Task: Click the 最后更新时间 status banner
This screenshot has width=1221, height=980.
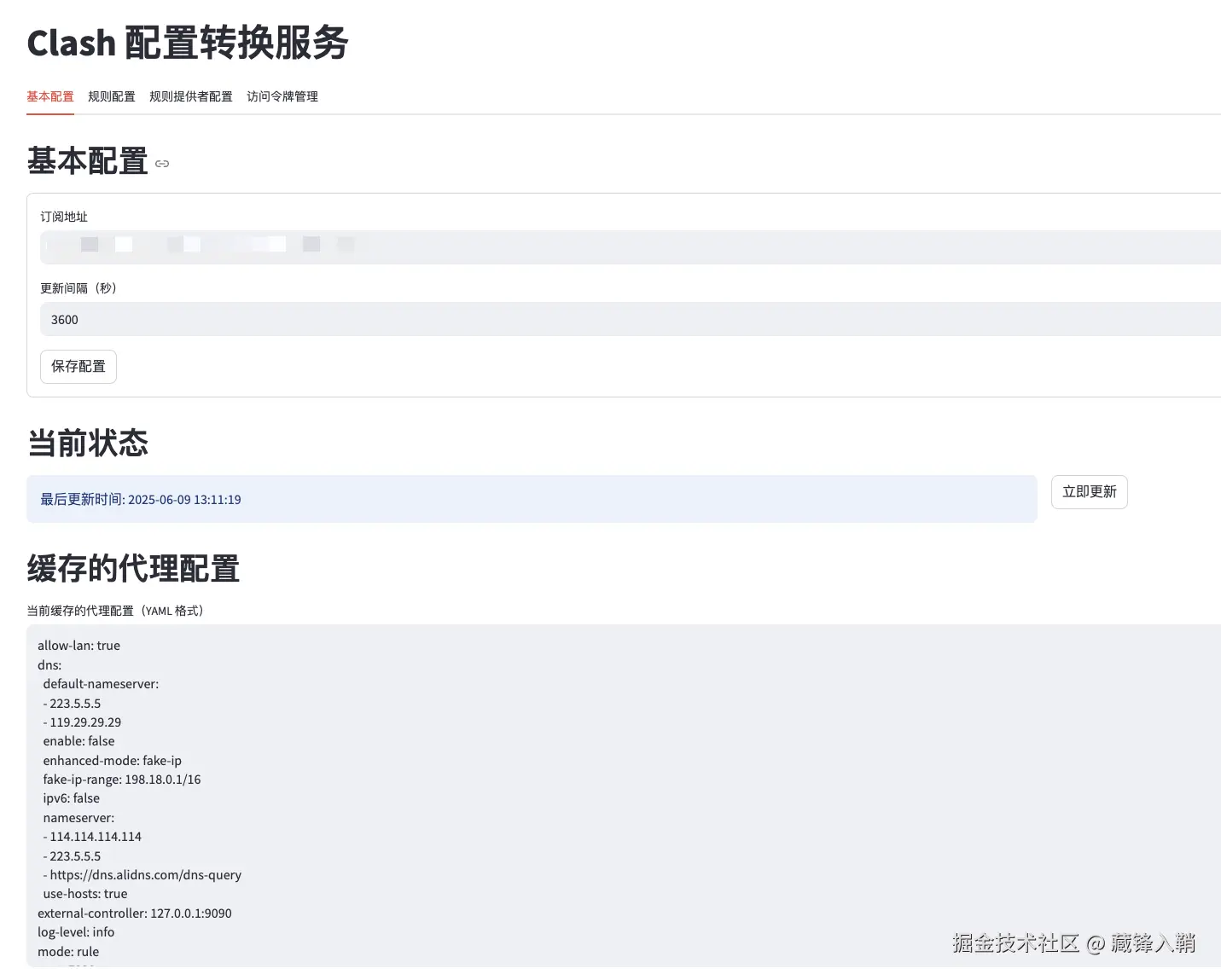Action: pos(532,499)
